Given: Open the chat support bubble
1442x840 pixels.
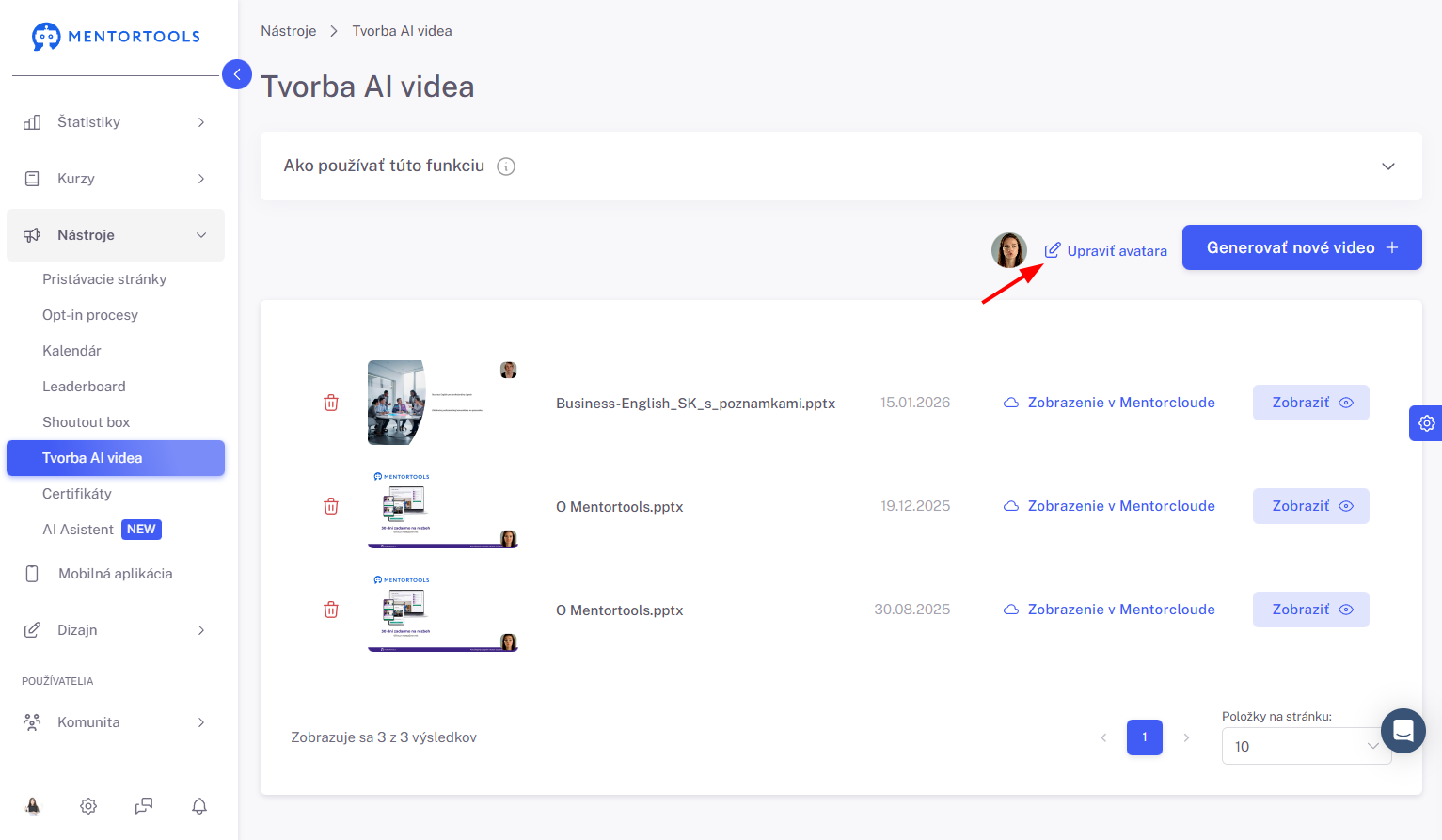Looking at the screenshot, I should tap(1403, 731).
